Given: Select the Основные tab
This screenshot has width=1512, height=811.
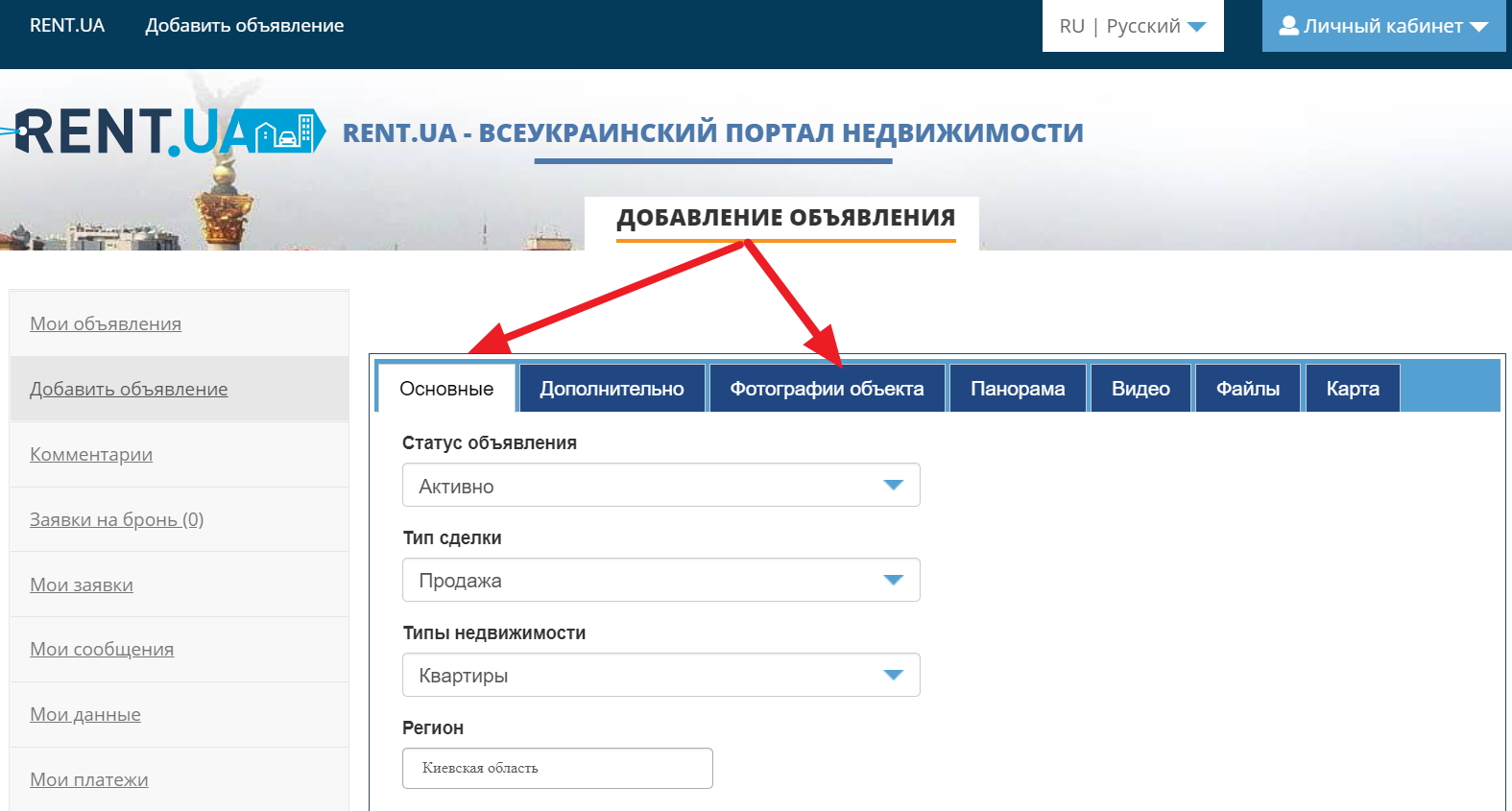Looking at the screenshot, I should click(x=446, y=389).
